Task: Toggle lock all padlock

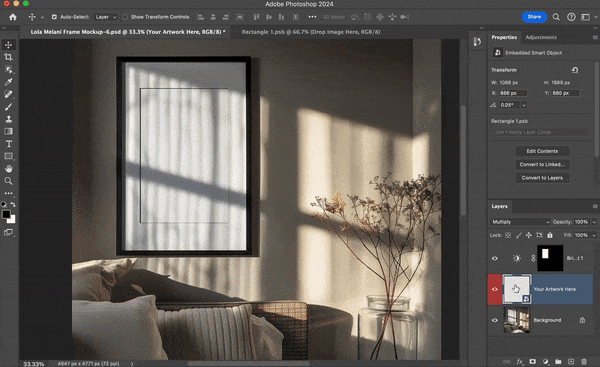Action: click(x=550, y=235)
